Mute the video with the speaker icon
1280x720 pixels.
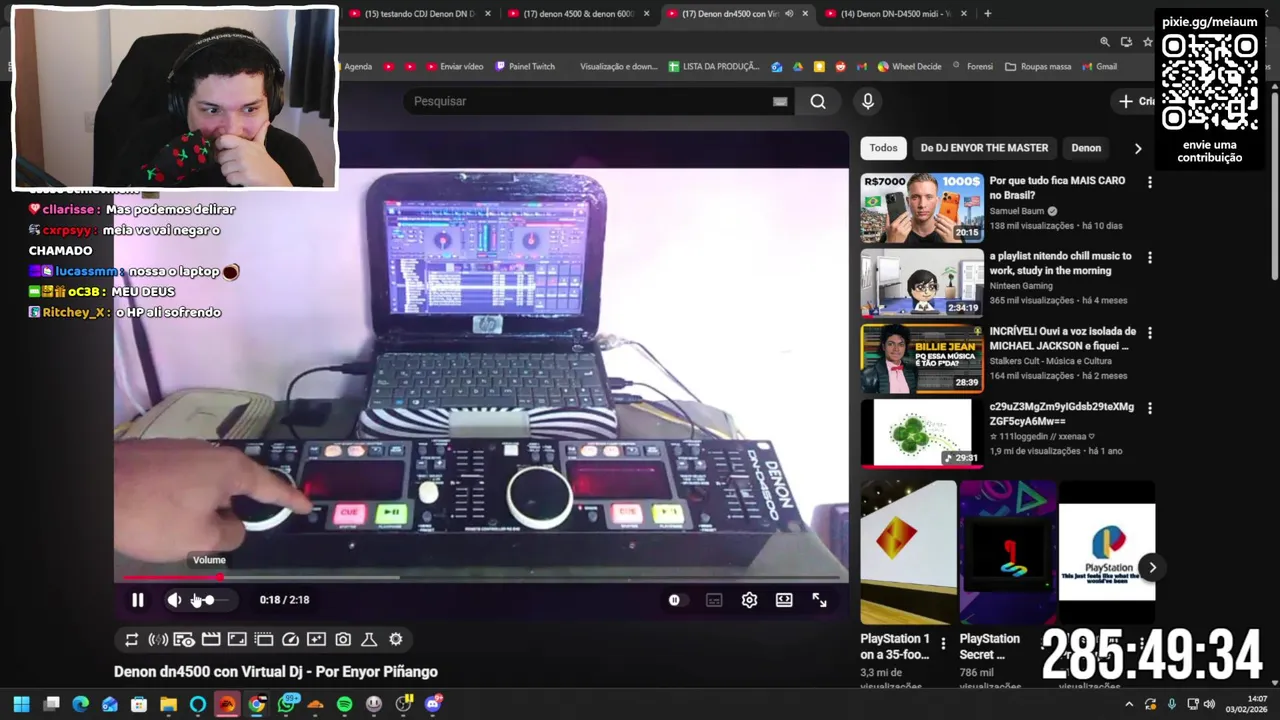(x=174, y=600)
